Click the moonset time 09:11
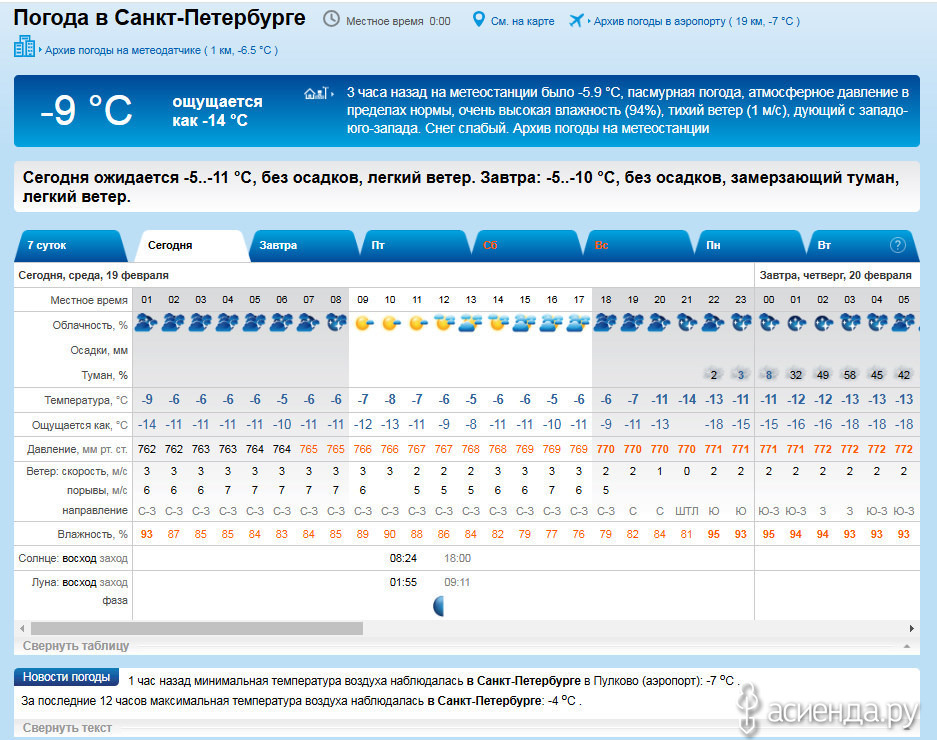The image size is (937, 740). 457,582
